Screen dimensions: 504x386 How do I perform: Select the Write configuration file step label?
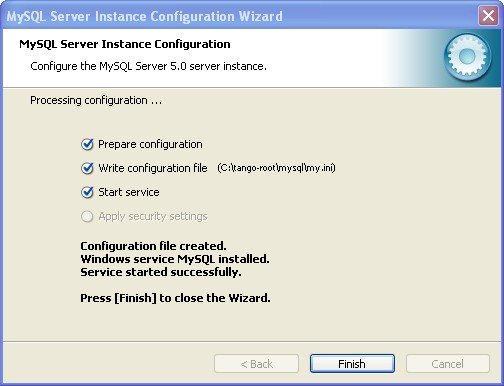(x=153, y=168)
